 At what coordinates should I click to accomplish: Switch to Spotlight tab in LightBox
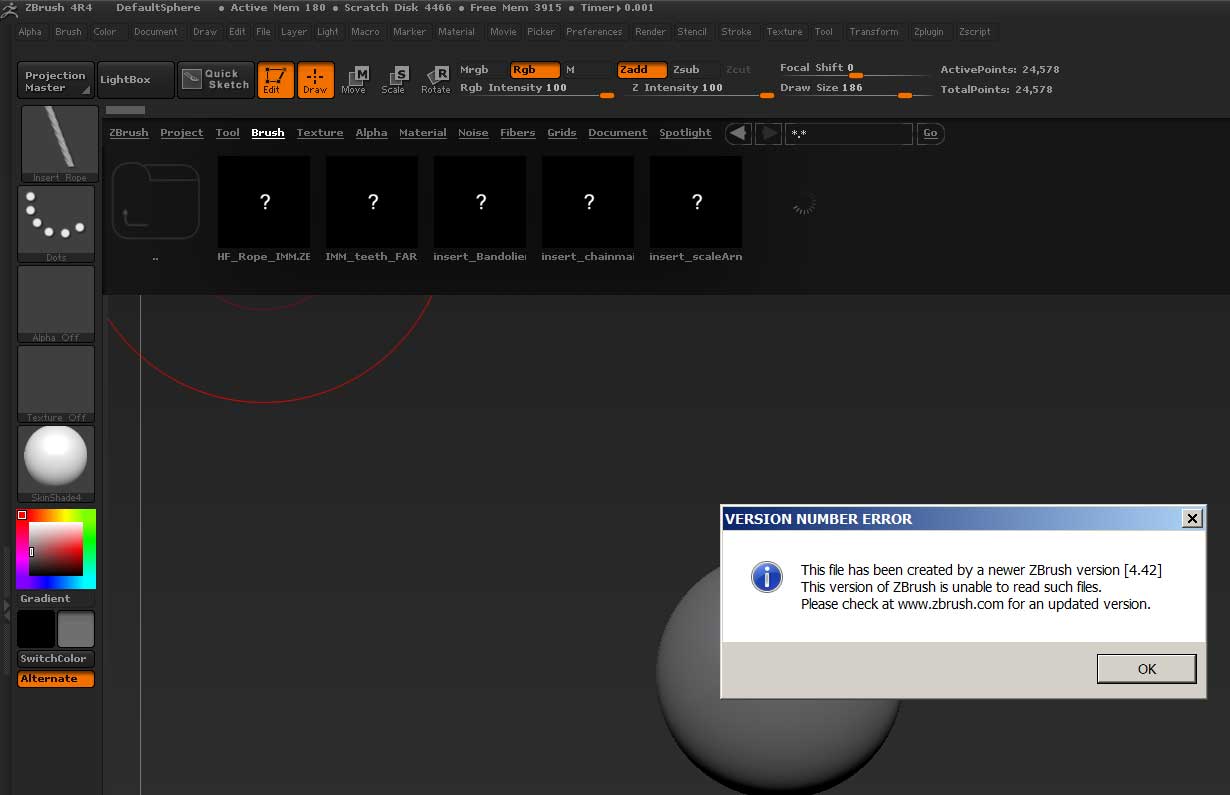tap(686, 133)
